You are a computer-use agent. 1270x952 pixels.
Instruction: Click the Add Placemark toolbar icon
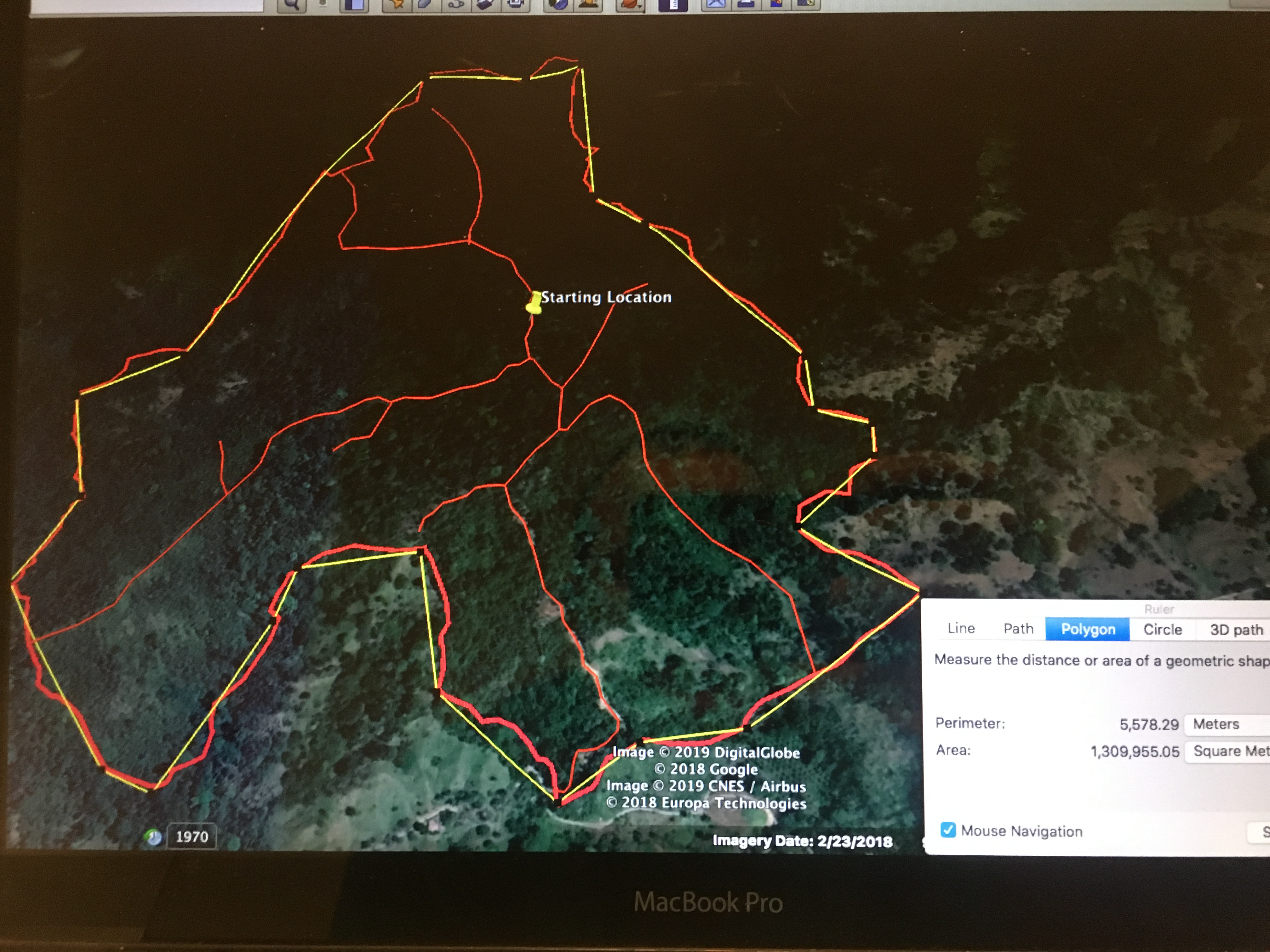396,5
